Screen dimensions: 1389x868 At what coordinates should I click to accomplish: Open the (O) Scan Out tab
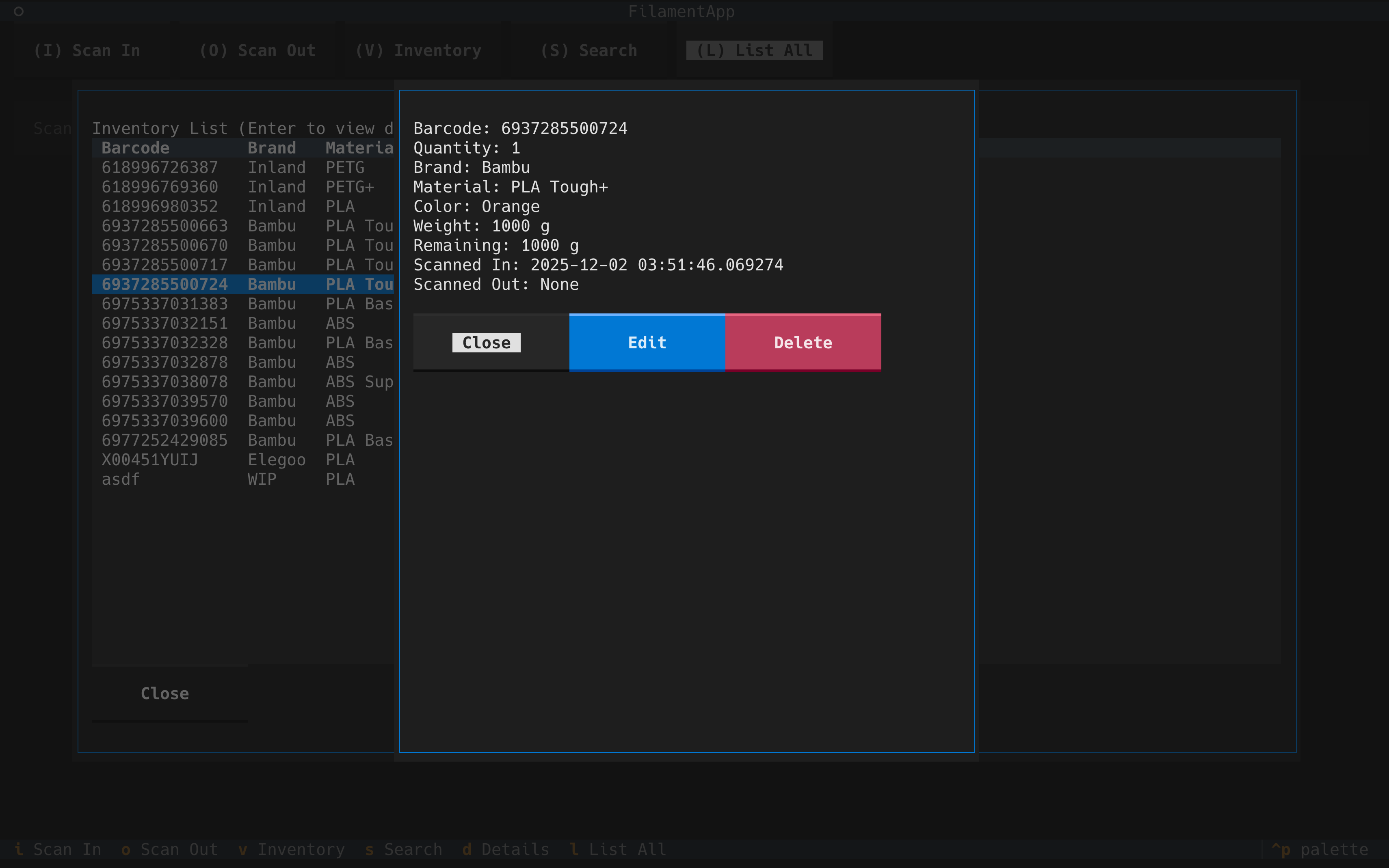point(257,50)
